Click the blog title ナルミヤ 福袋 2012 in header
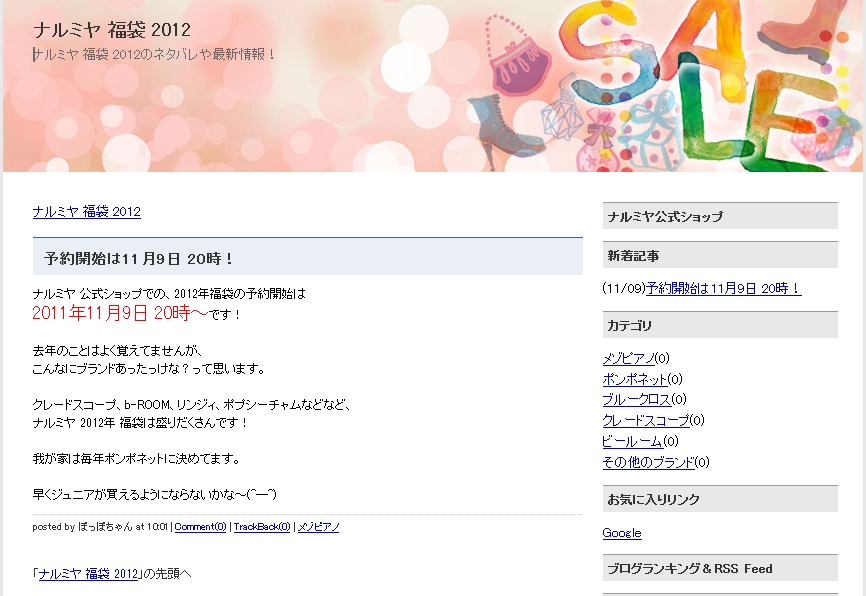866x596 pixels. pos(112,30)
